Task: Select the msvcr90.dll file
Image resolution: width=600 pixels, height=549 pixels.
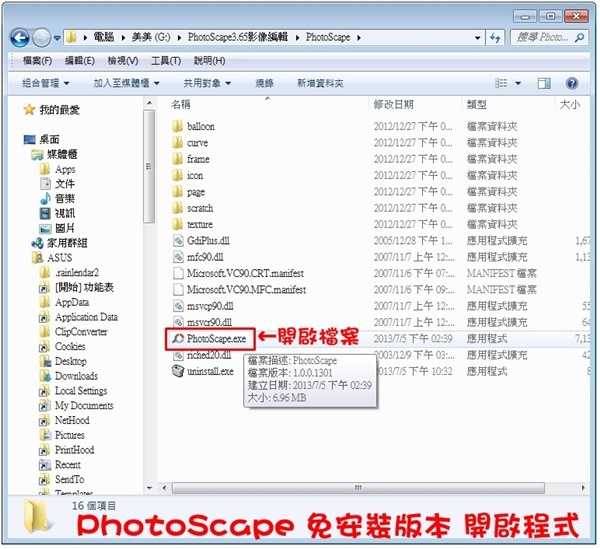Action: [x=202, y=322]
